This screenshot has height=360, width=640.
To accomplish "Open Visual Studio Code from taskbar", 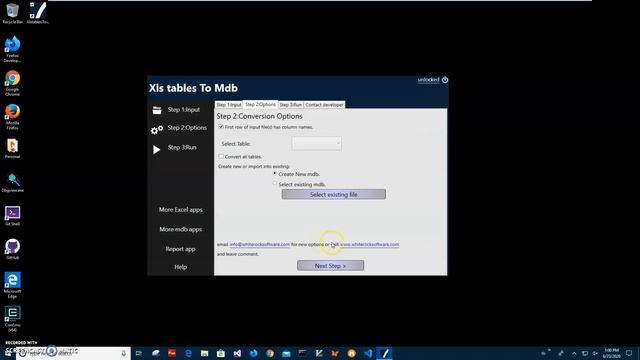I will (x=368, y=353).
